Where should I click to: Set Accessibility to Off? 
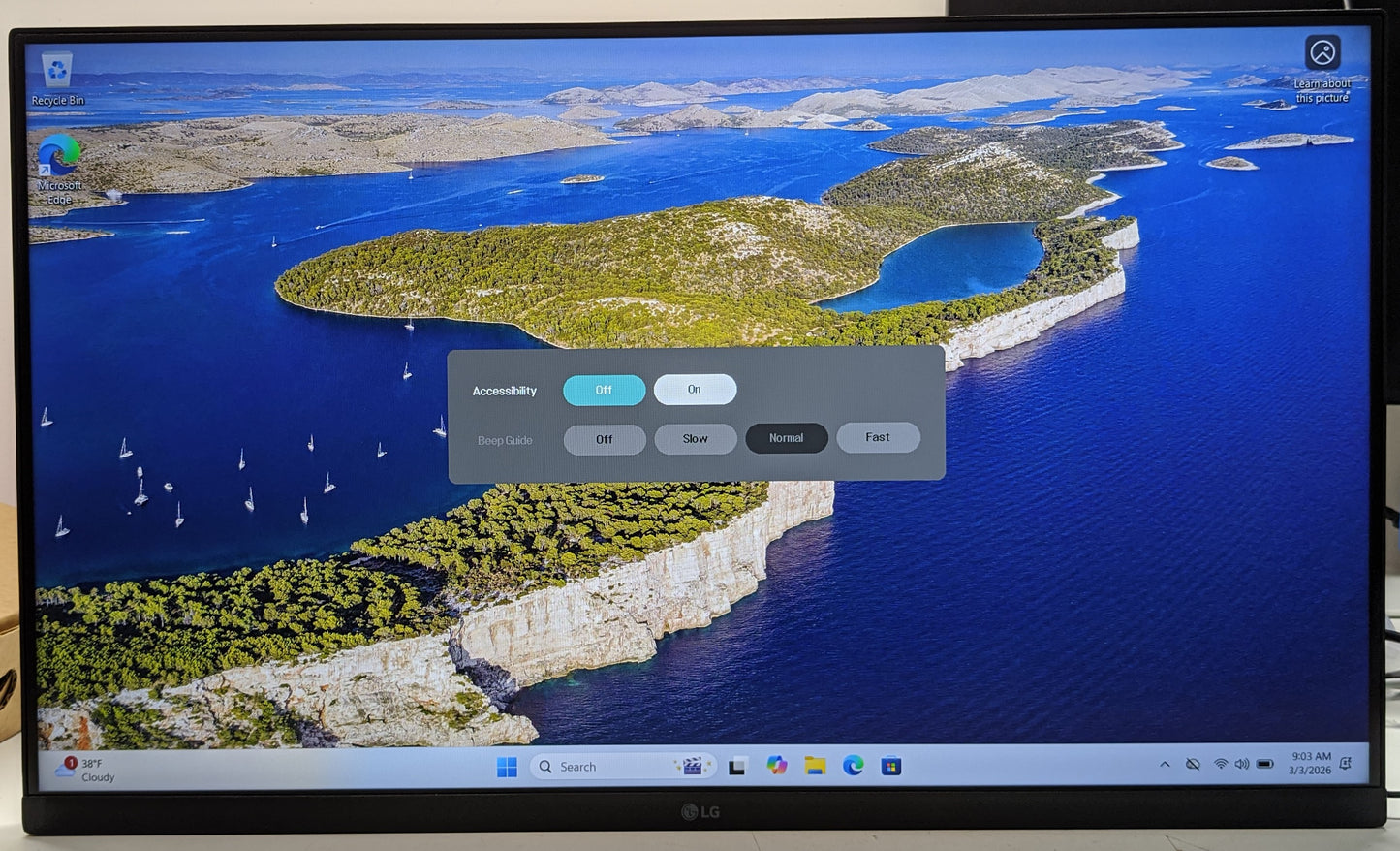pyautogui.click(x=604, y=391)
